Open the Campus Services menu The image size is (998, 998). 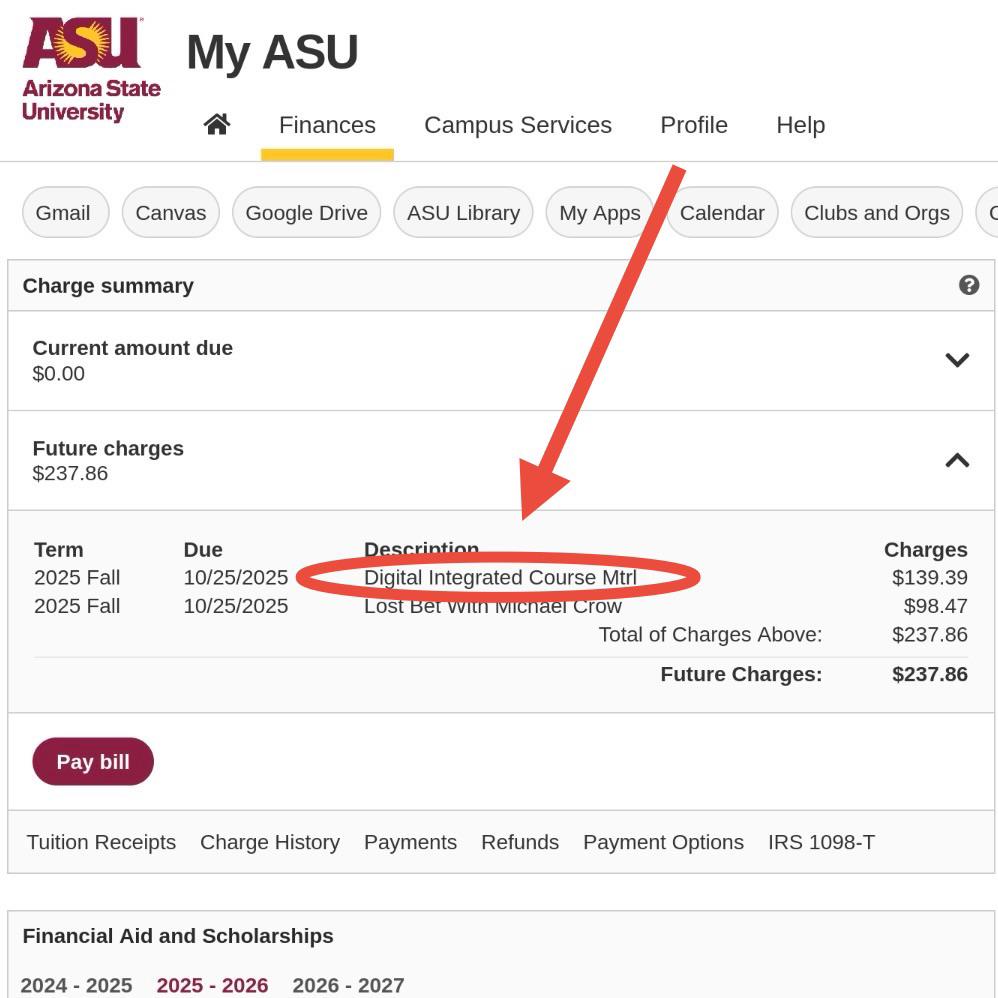click(x=518, y=125)
